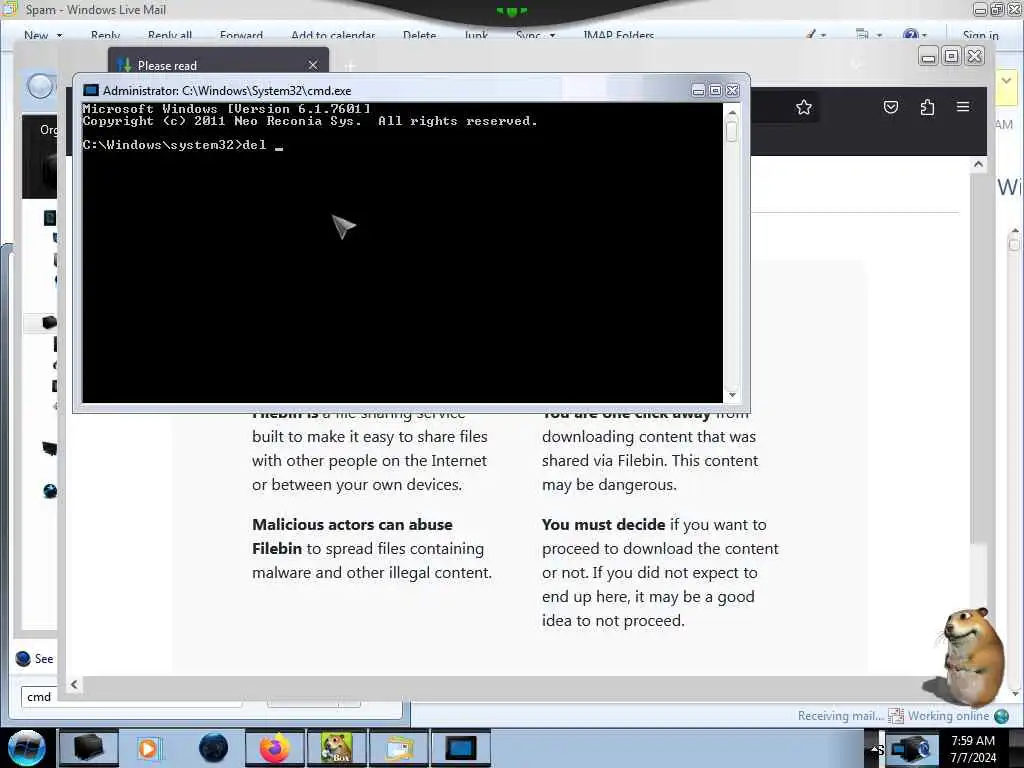The image size is (1024, 768).
Task: Click the round back button in Firefox
Action: pyautogui.click(x=40, y=87)
